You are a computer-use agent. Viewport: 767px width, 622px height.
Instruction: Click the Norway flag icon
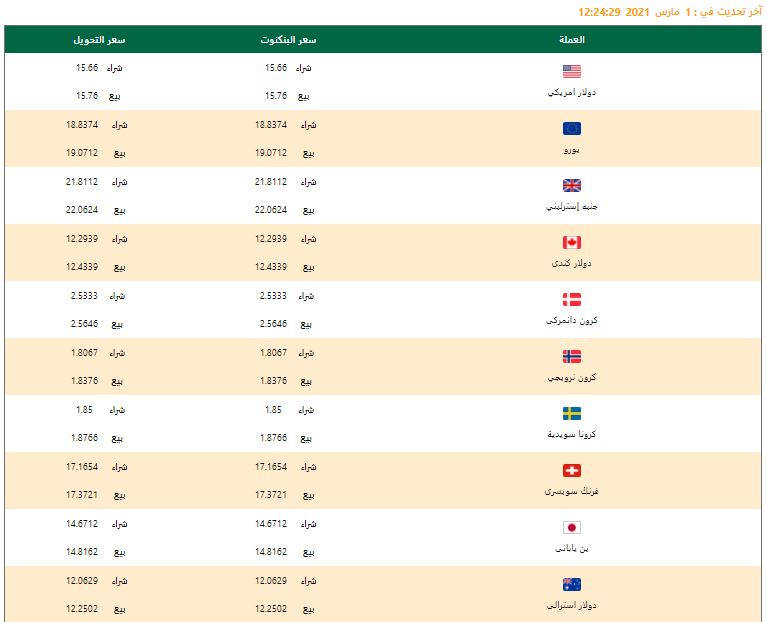coord(572,356)
